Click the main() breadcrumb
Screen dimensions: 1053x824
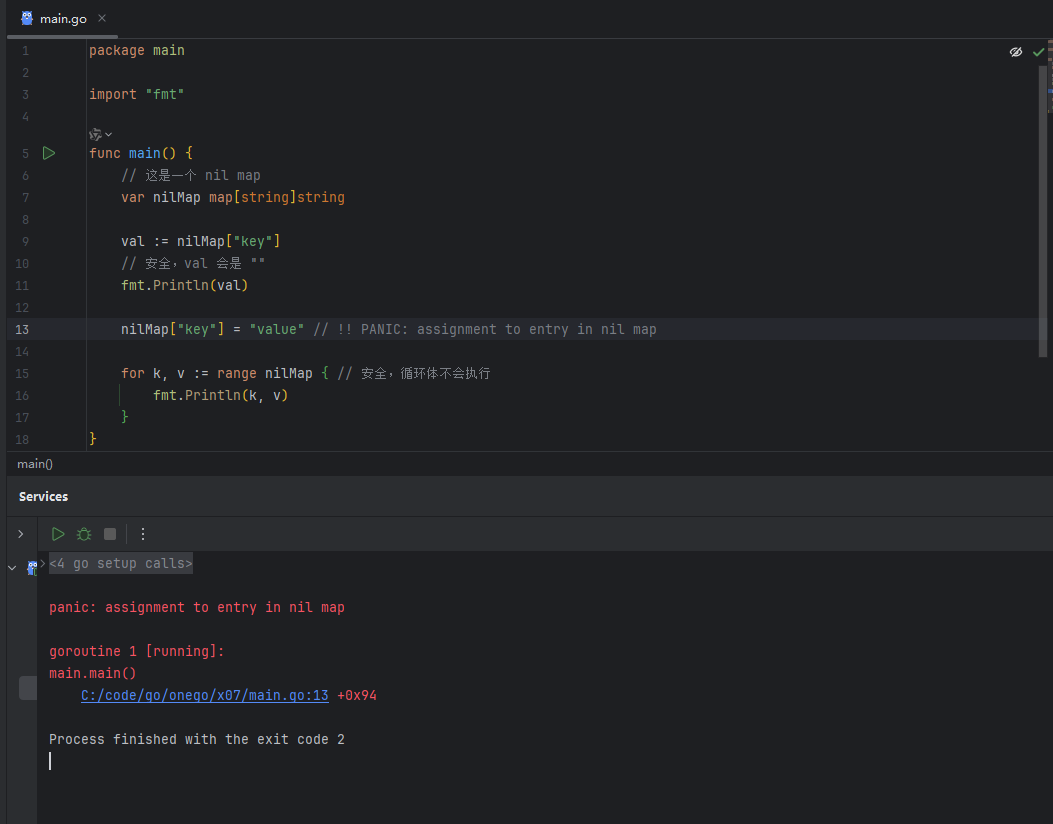click(x=35, y=464)
